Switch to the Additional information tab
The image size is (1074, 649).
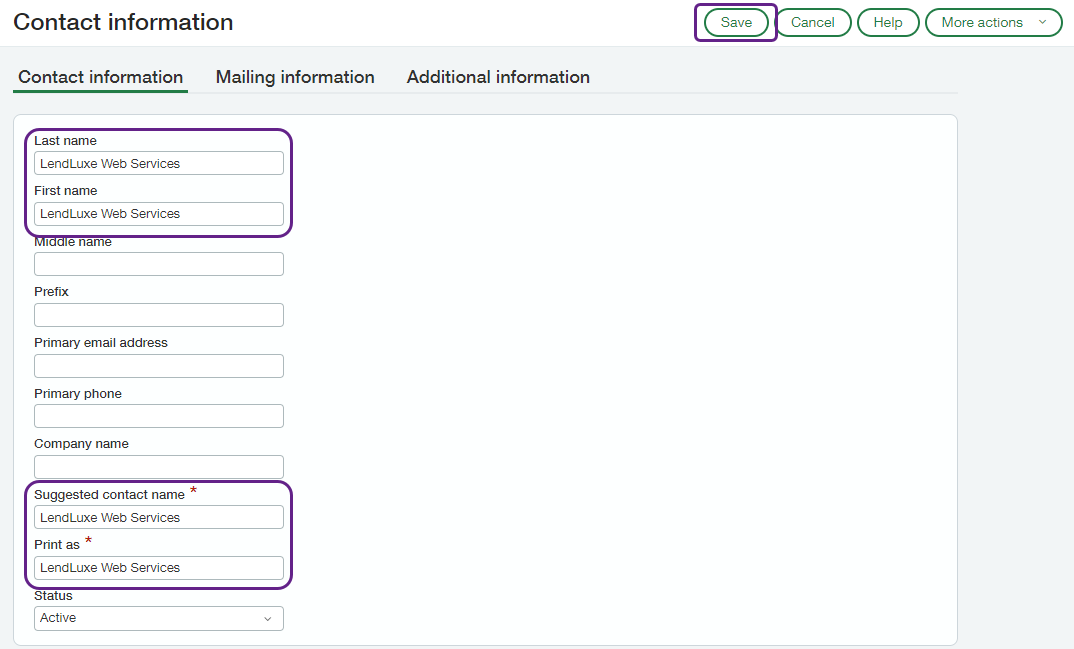tap(497, 77)
